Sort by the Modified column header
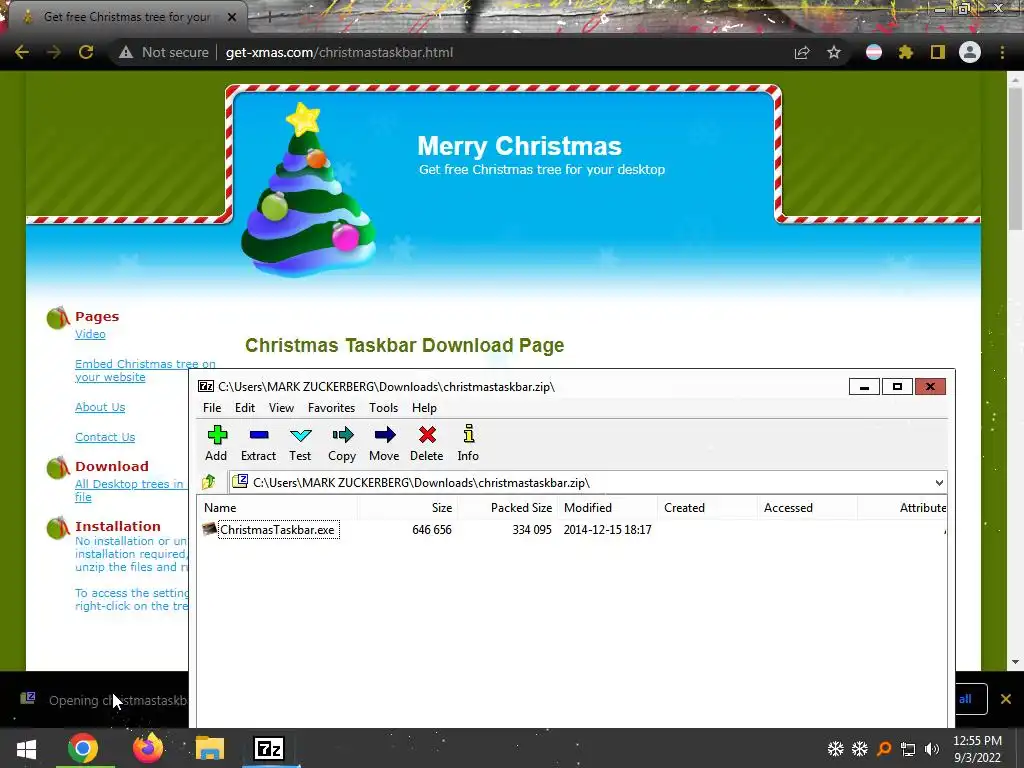 pyautogui.click(x=607, y=507)
